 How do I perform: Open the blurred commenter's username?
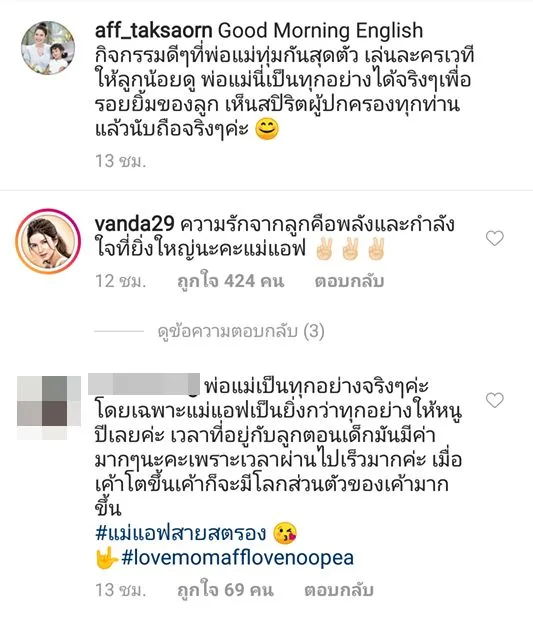click(144, 384)
